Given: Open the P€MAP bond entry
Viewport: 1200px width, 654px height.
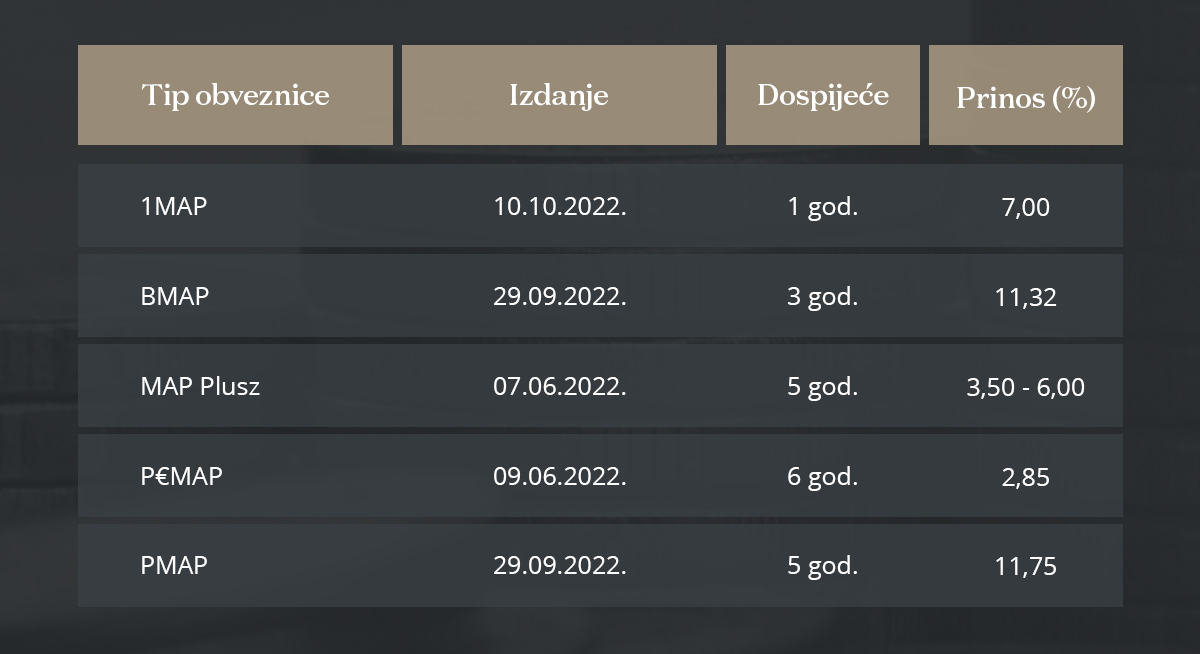Looking at the screenshot, I should point(181,476).
